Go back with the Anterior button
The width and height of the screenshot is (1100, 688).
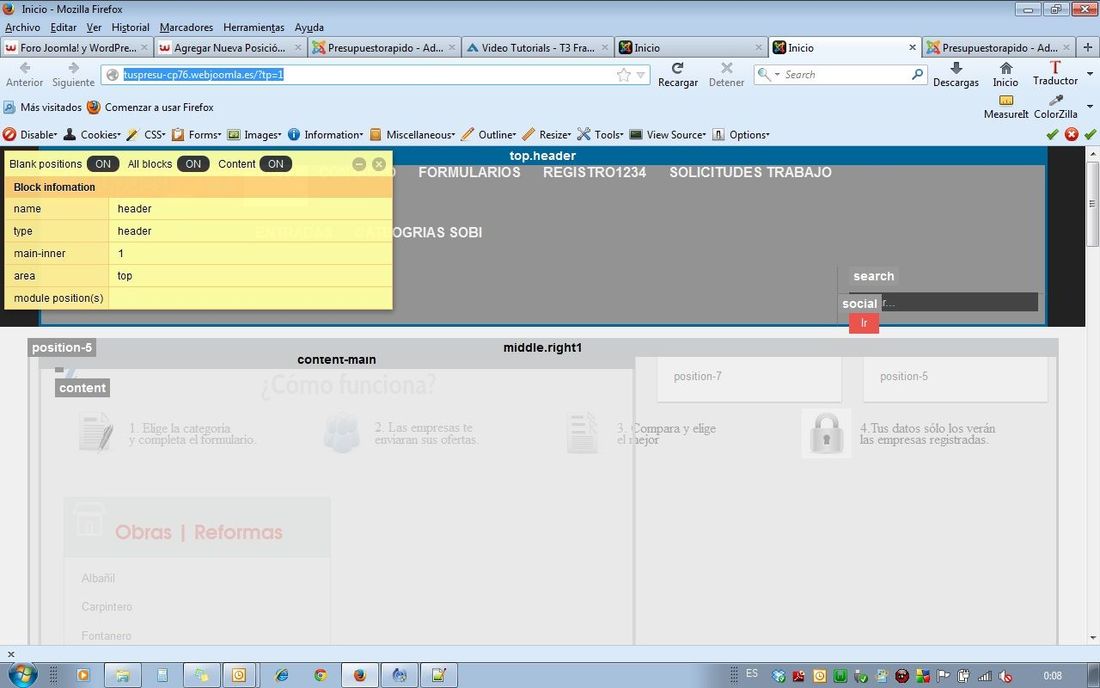tap(25, 74)
